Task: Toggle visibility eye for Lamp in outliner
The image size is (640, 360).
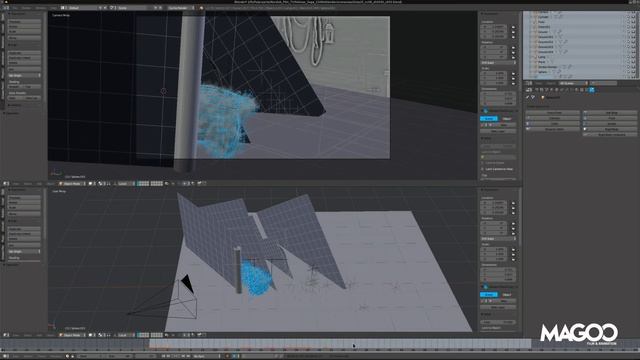Action: tap(625, 57)
